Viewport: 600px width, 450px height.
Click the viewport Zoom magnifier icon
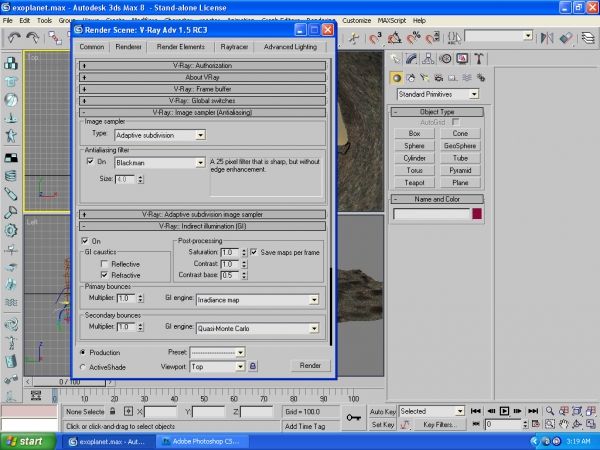click(550, 411)
